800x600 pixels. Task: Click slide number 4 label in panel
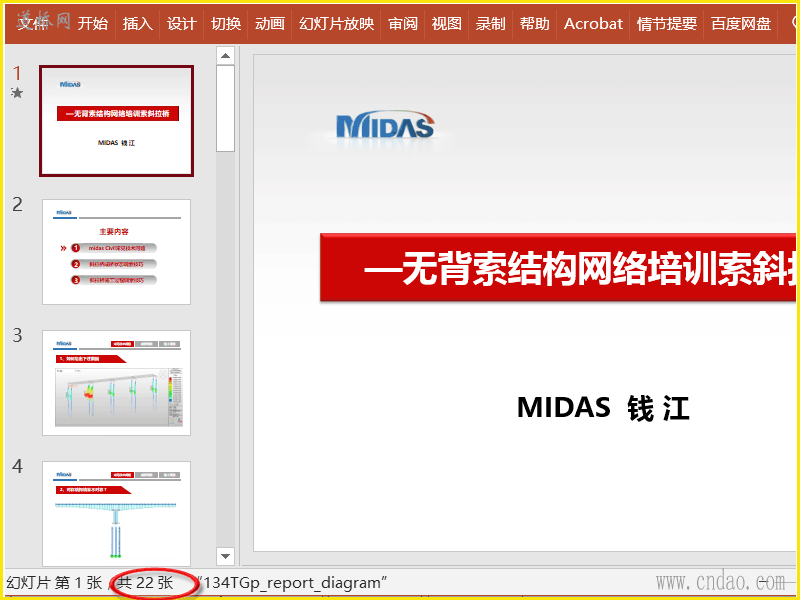pyautogui.click(x=18, y=466)
